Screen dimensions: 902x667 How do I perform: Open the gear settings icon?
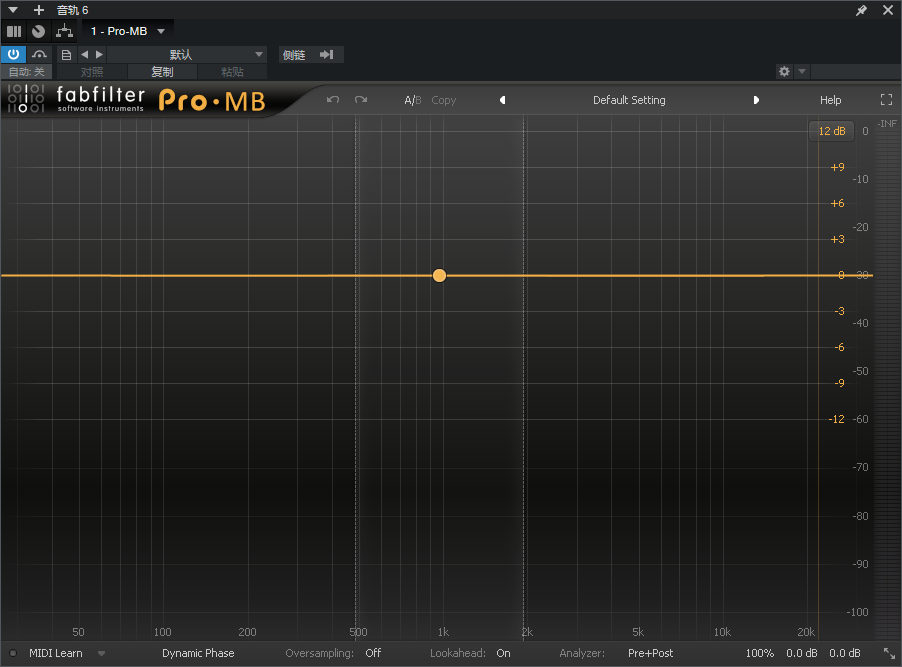(784, 71)
